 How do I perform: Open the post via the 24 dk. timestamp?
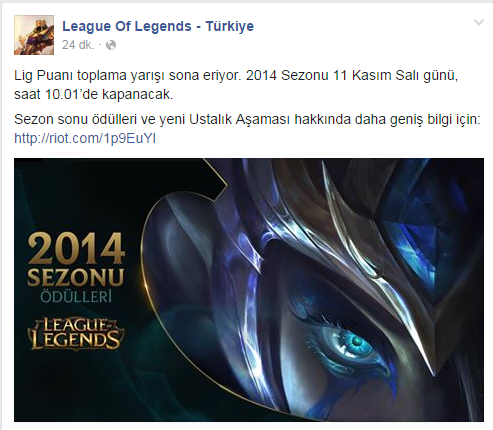[78, 45]
